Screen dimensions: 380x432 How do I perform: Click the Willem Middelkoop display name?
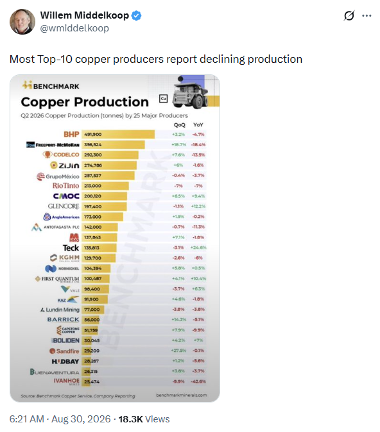click(84, 15)
